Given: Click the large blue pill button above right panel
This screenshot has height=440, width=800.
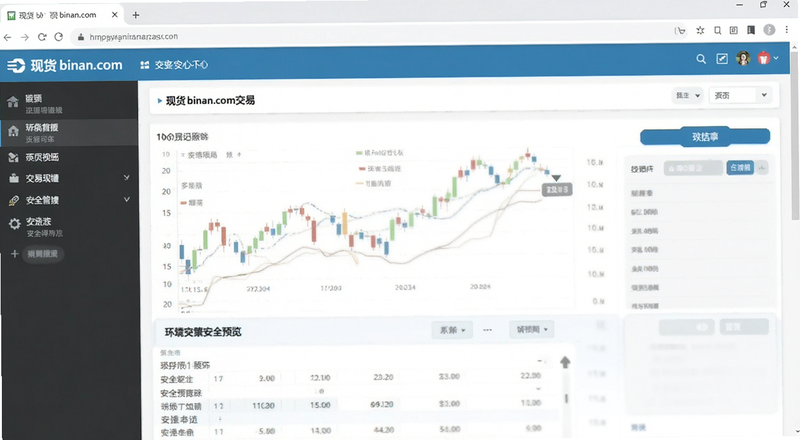Looking at the screenshot, I should [x=705, y=136].
